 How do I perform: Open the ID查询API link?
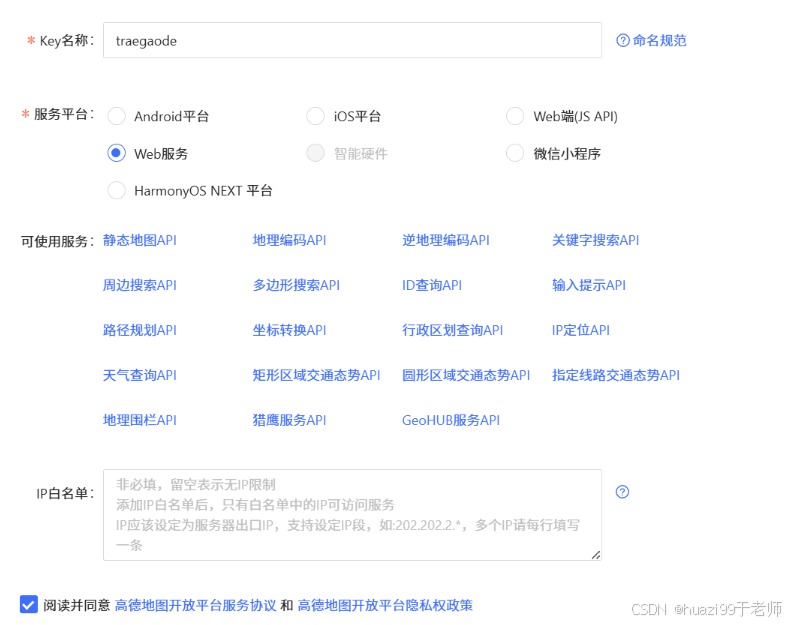[432, 285]
